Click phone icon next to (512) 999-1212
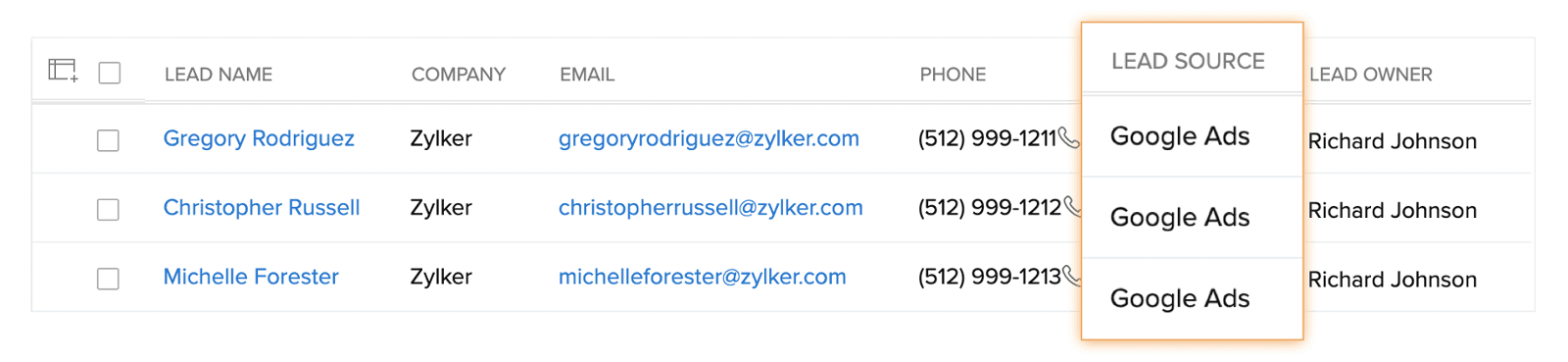This screenshot has width=1568, height=362. click(x=1072, y=207)
